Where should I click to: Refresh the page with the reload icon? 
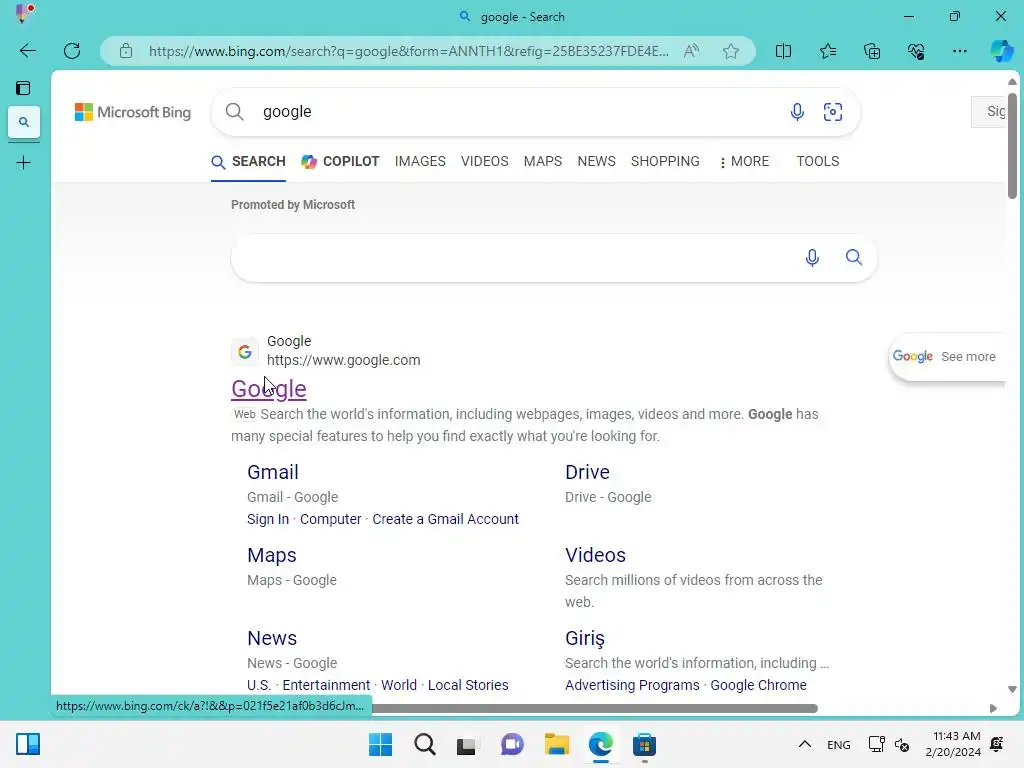pos(72,51)
